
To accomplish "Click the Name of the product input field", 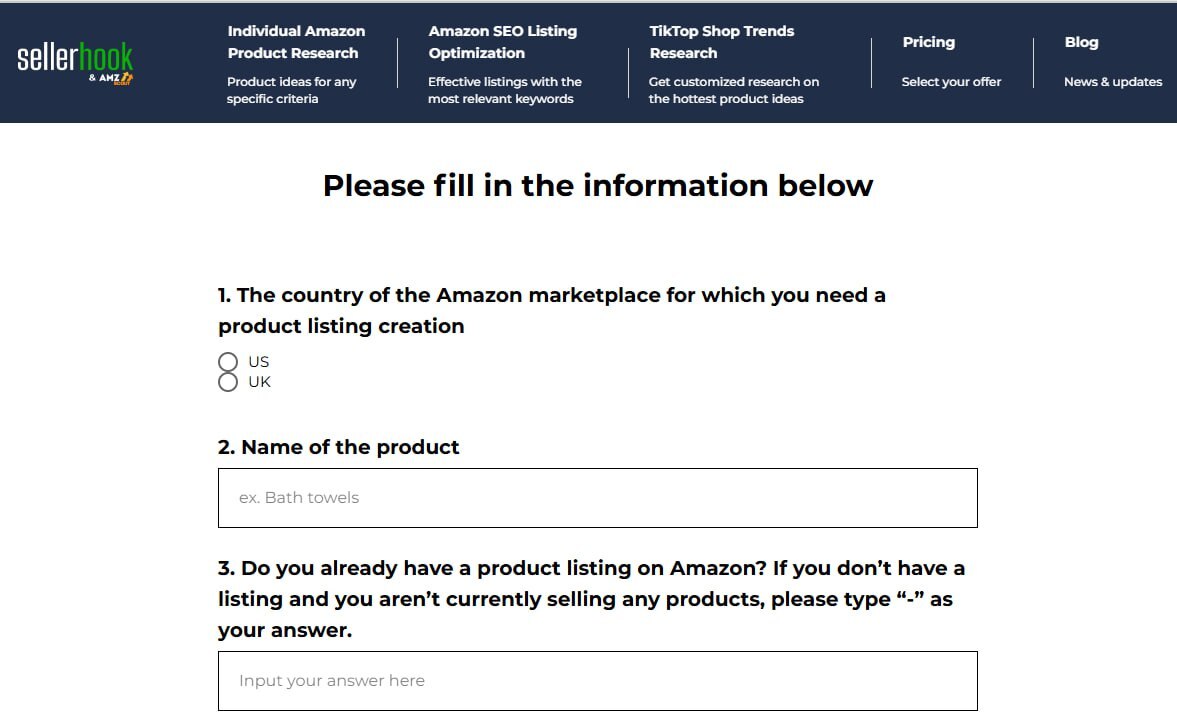I will click(x=597, y=497).
